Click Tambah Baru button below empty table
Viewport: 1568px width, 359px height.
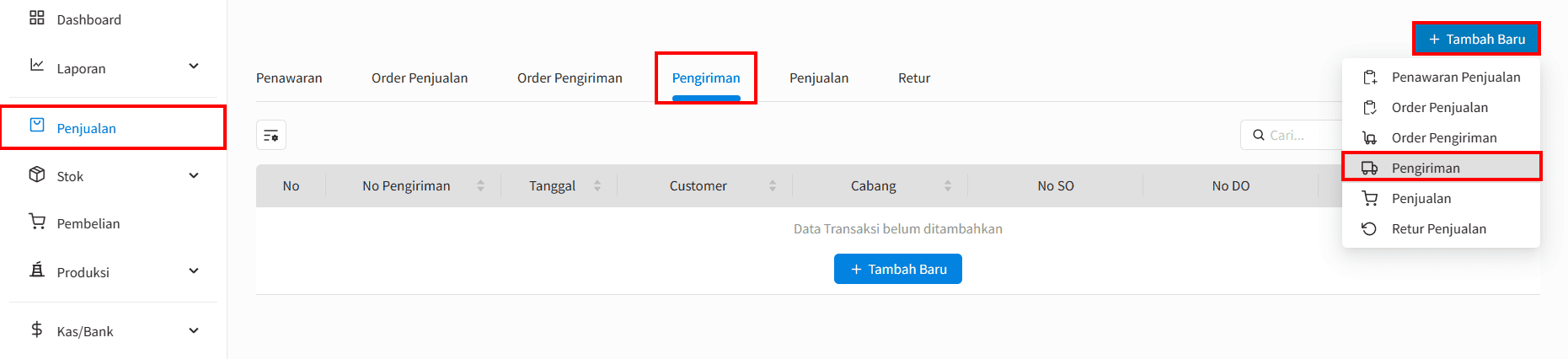coord(898,269)
